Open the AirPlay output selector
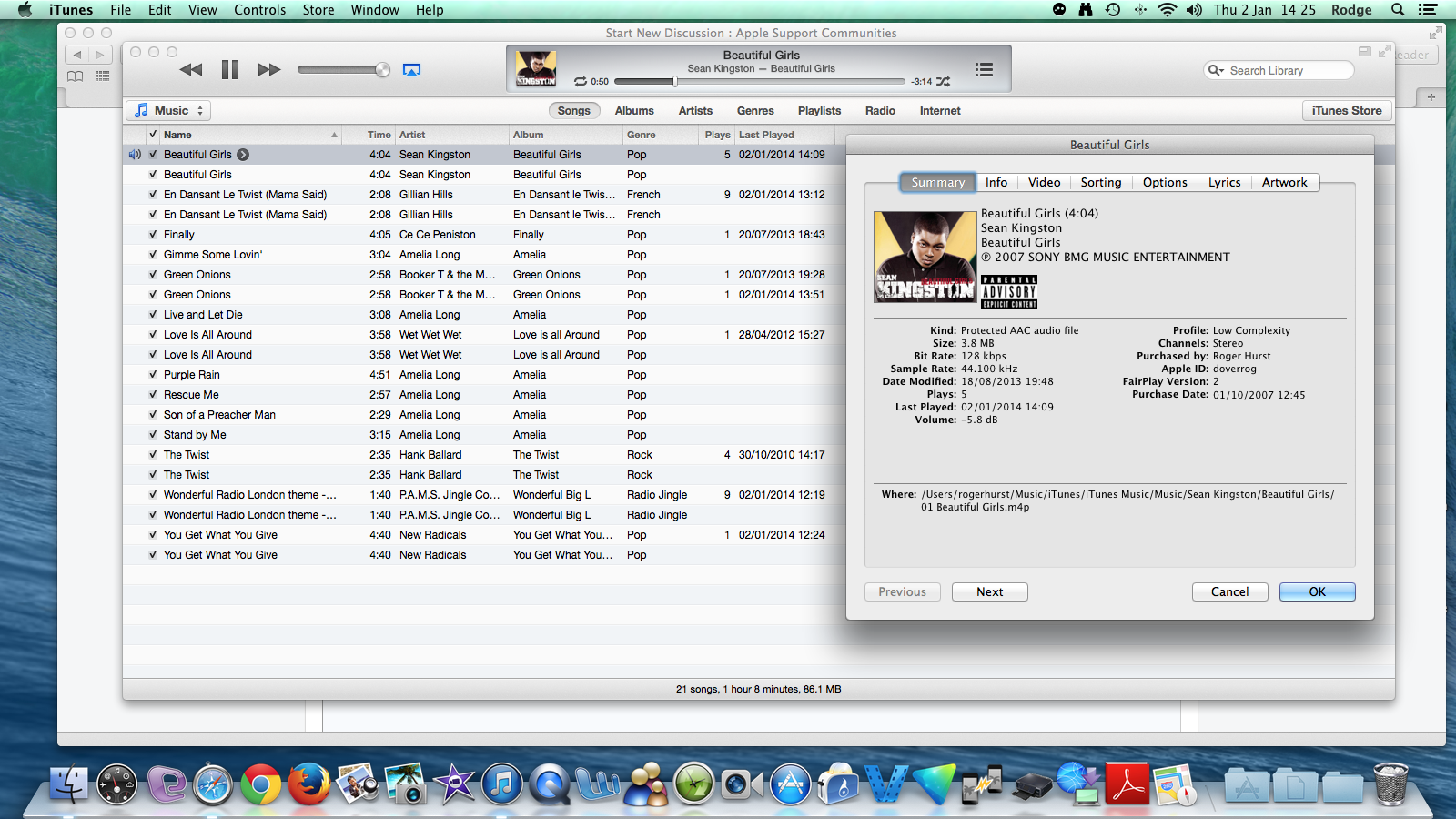The image size is (1456, 819). pos(411,70)
